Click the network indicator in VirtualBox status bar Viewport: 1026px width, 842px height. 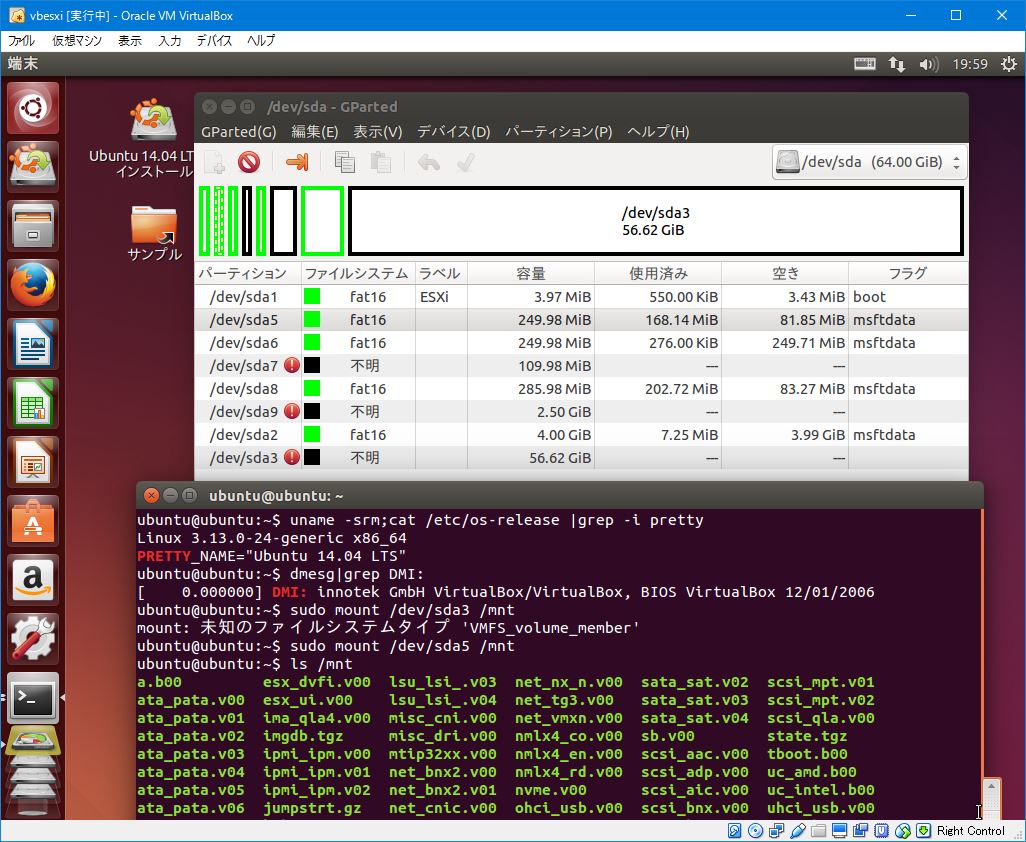[x=777, y=831]
